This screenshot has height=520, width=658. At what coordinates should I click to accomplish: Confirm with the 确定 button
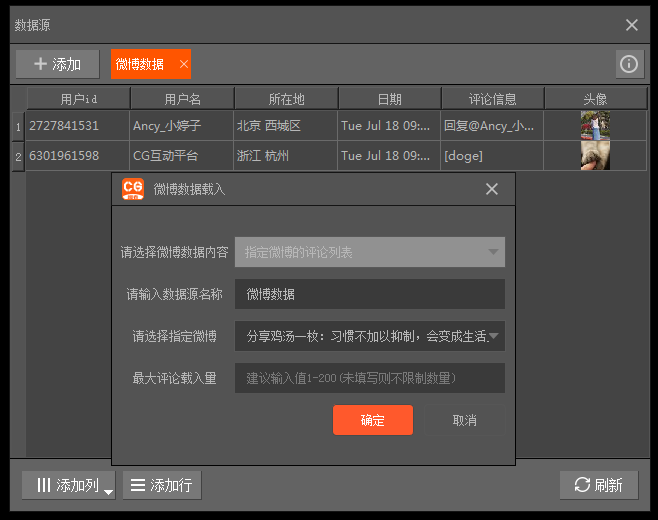click(373, 420)
